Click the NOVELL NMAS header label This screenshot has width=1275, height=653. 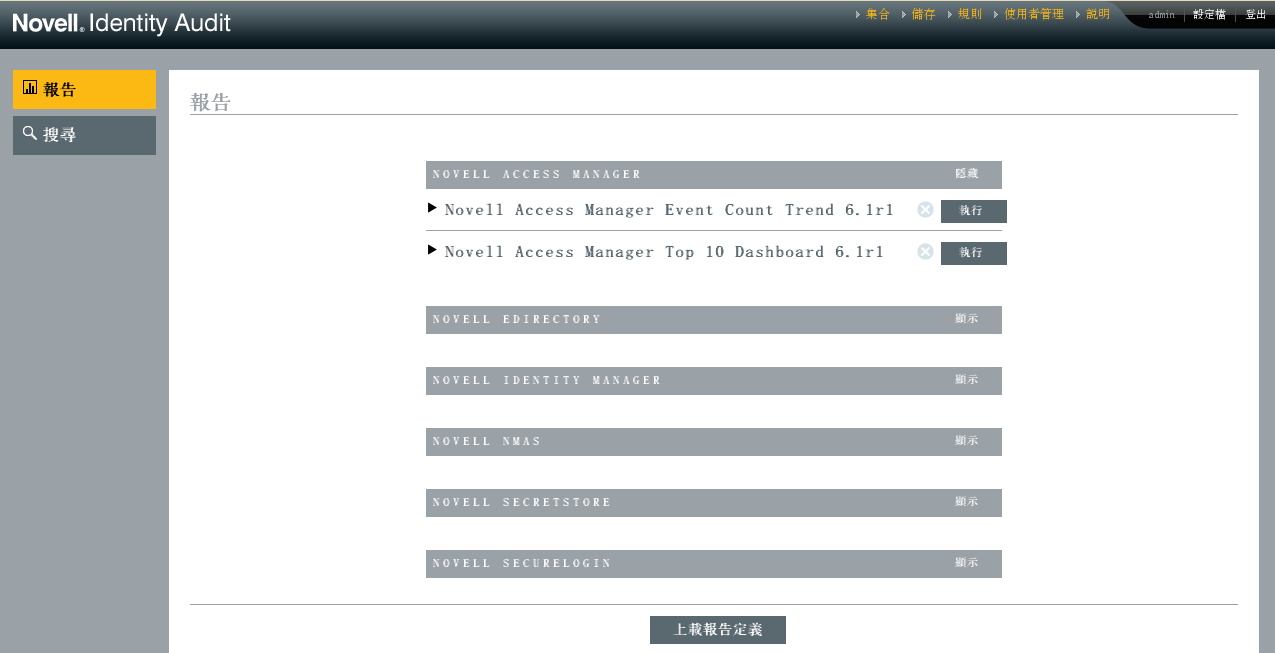[x=487, y=442]
